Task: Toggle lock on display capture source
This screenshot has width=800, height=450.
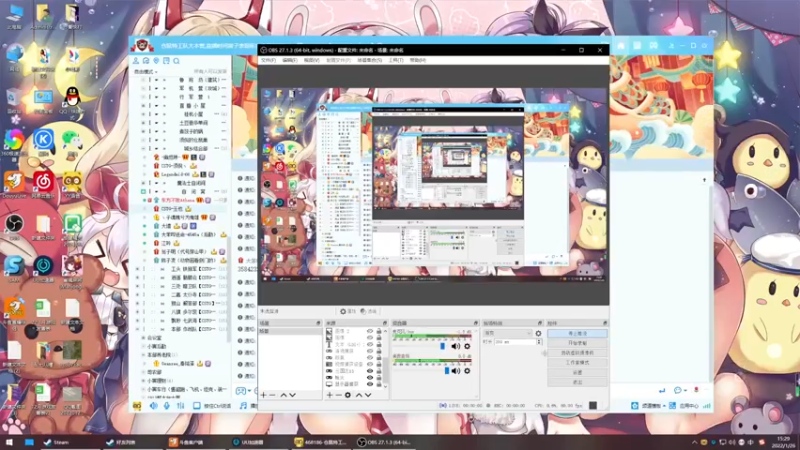Action: coord(379,384)
